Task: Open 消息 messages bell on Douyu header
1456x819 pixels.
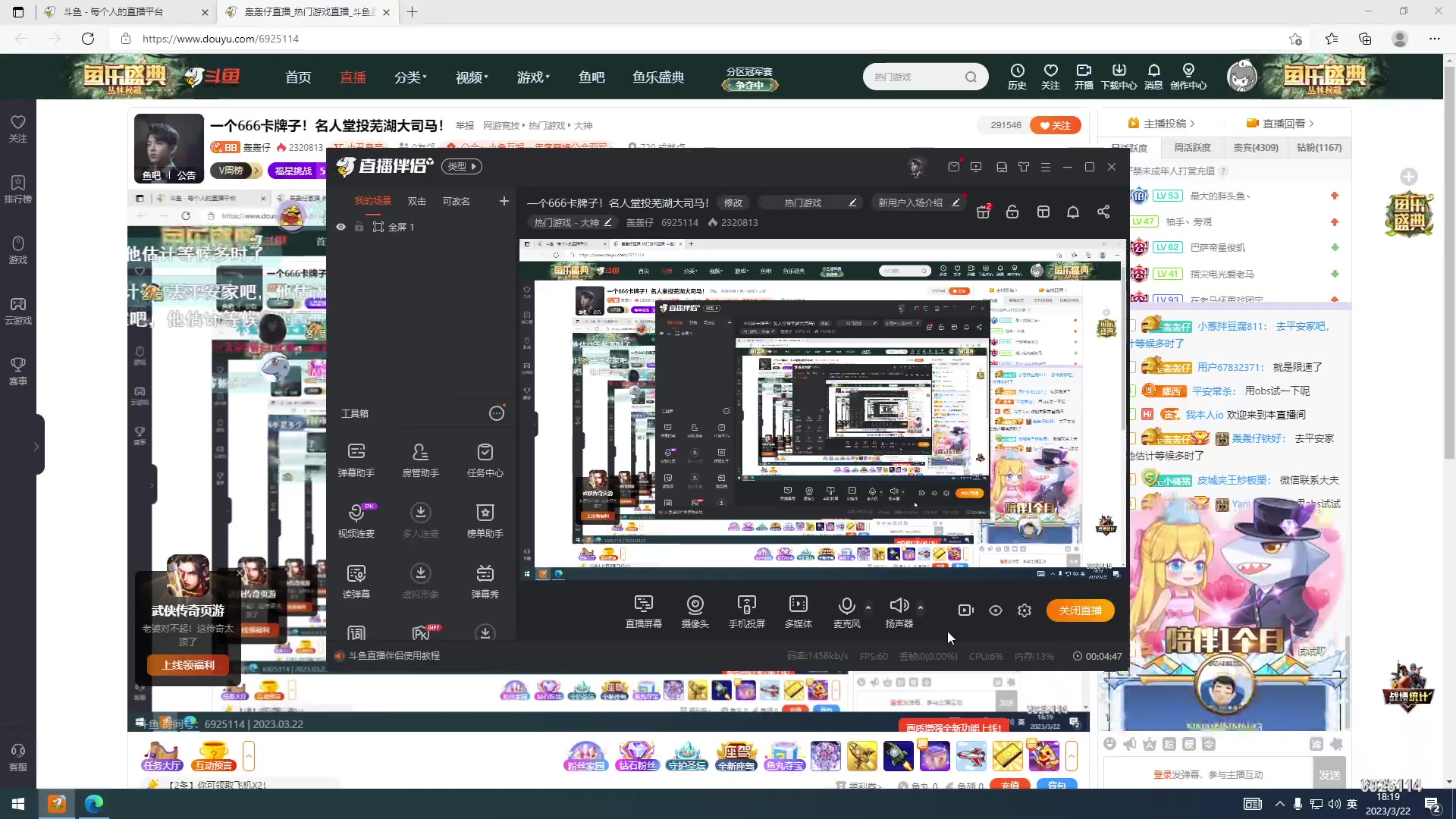Action: [x=1153, y=77]
